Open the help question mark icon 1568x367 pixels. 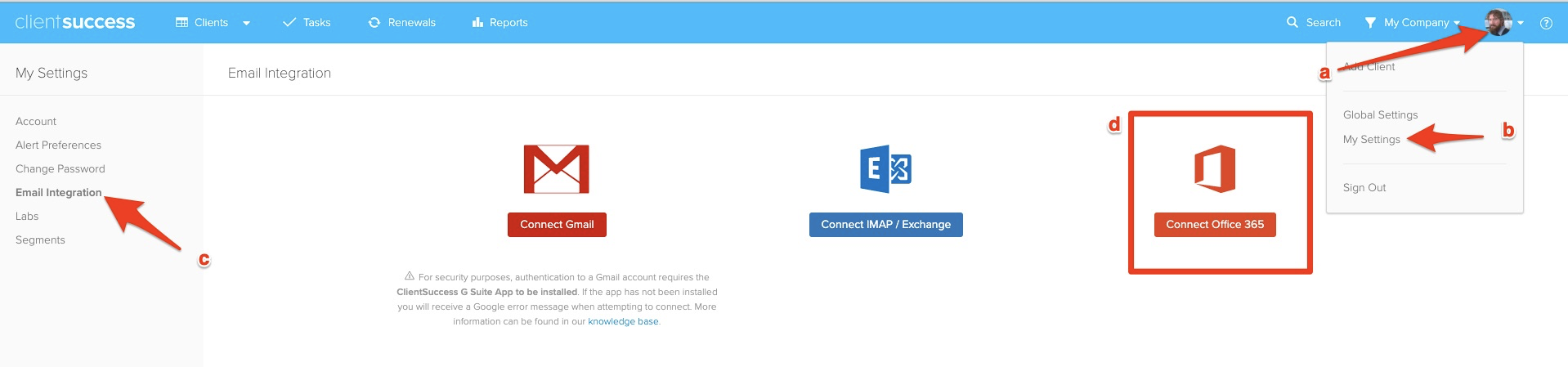(1546, 23)
